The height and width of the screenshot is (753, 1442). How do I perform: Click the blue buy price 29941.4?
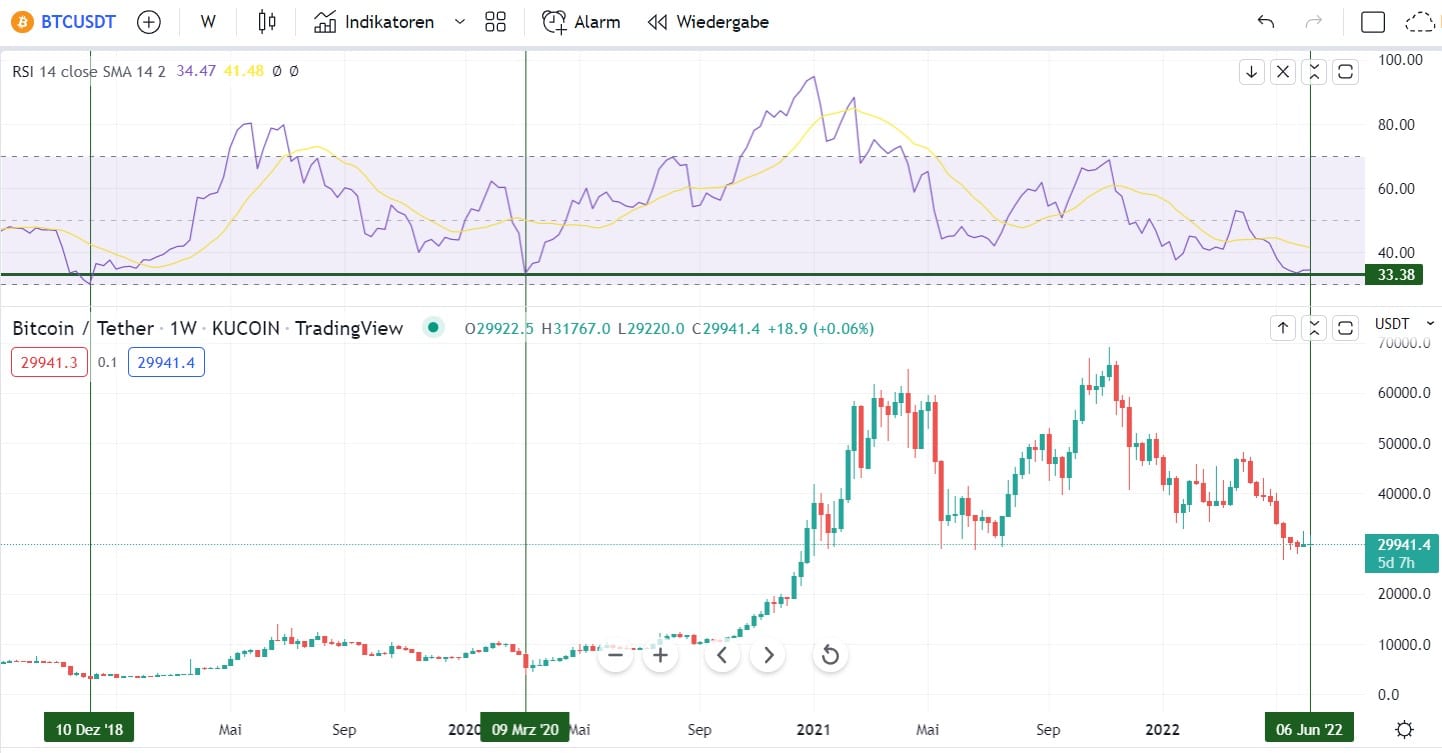[166, 362]
